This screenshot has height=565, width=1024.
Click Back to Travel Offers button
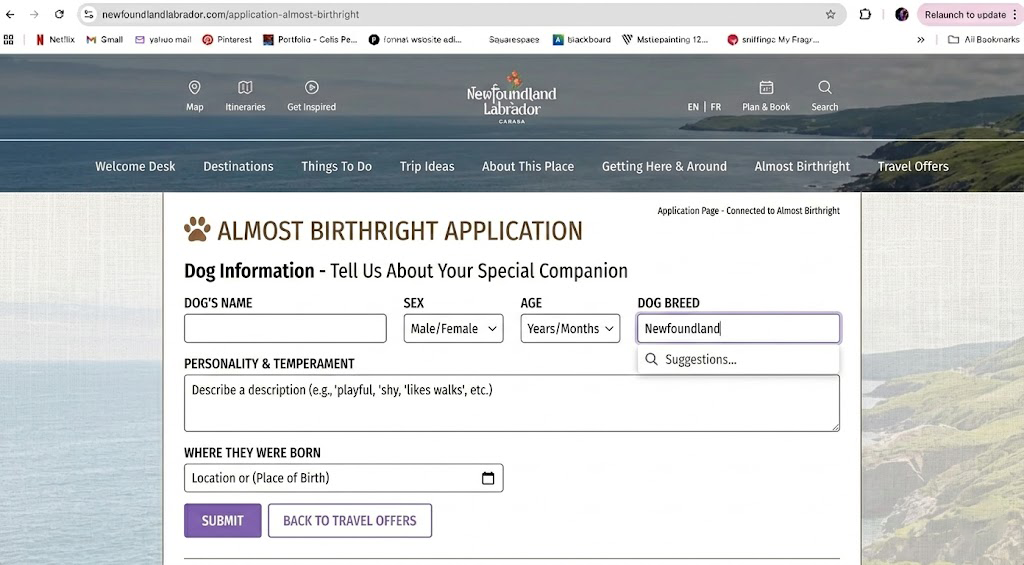click(x=350, y=521)
